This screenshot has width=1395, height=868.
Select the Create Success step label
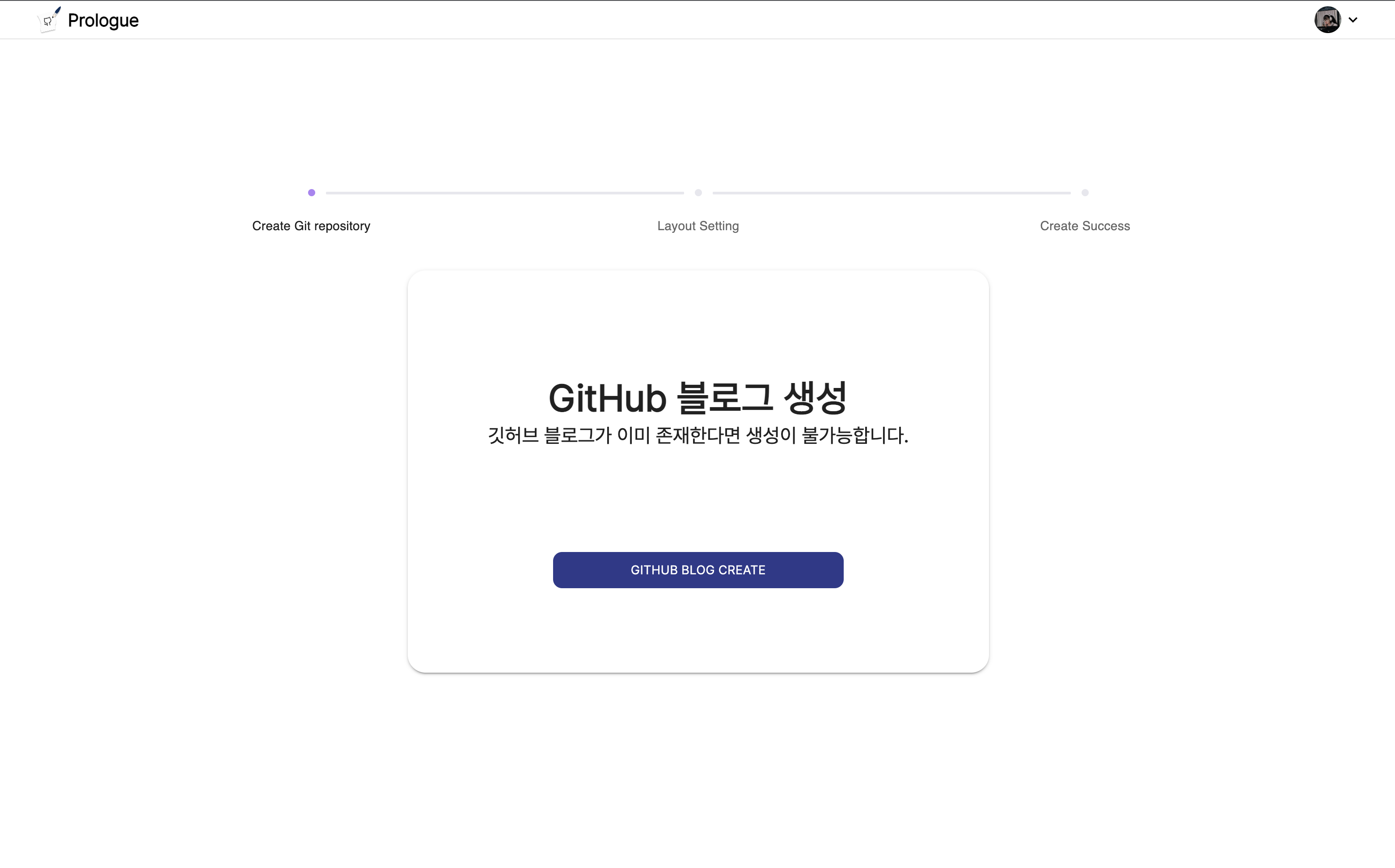click(1085, 226)
